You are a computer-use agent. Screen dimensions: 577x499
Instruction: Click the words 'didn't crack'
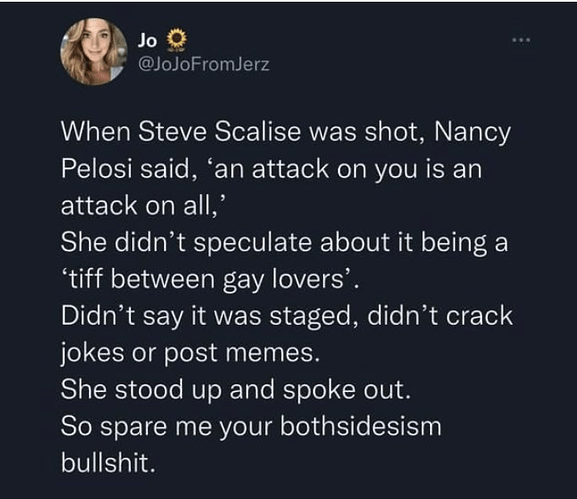(440, 316)
